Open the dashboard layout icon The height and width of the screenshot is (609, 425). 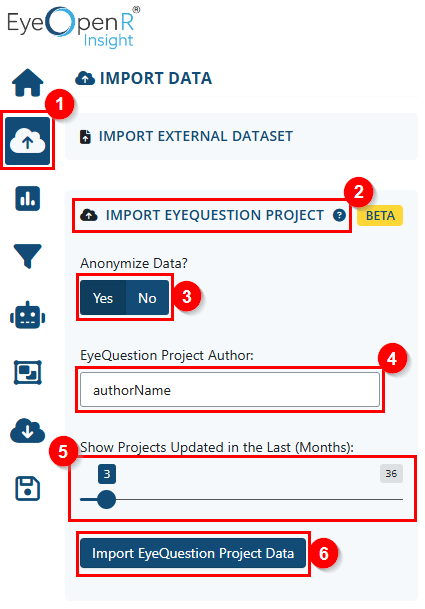coord(28,372)
